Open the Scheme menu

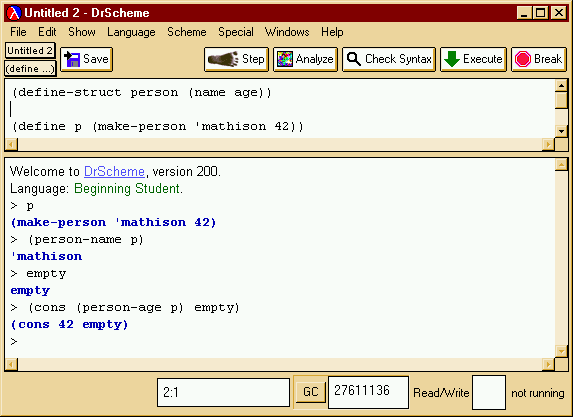[187, 32]
